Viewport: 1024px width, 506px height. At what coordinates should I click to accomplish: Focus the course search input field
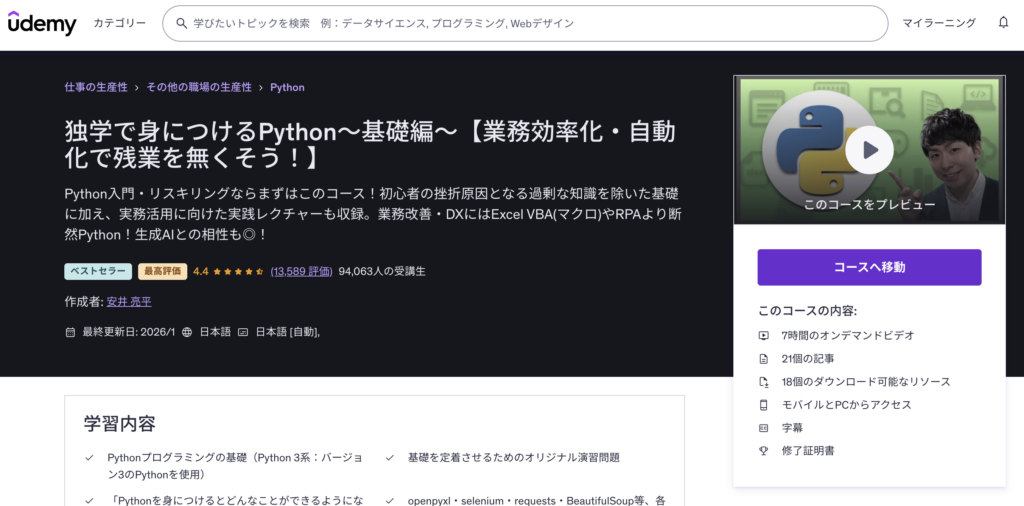click(530, 23)
